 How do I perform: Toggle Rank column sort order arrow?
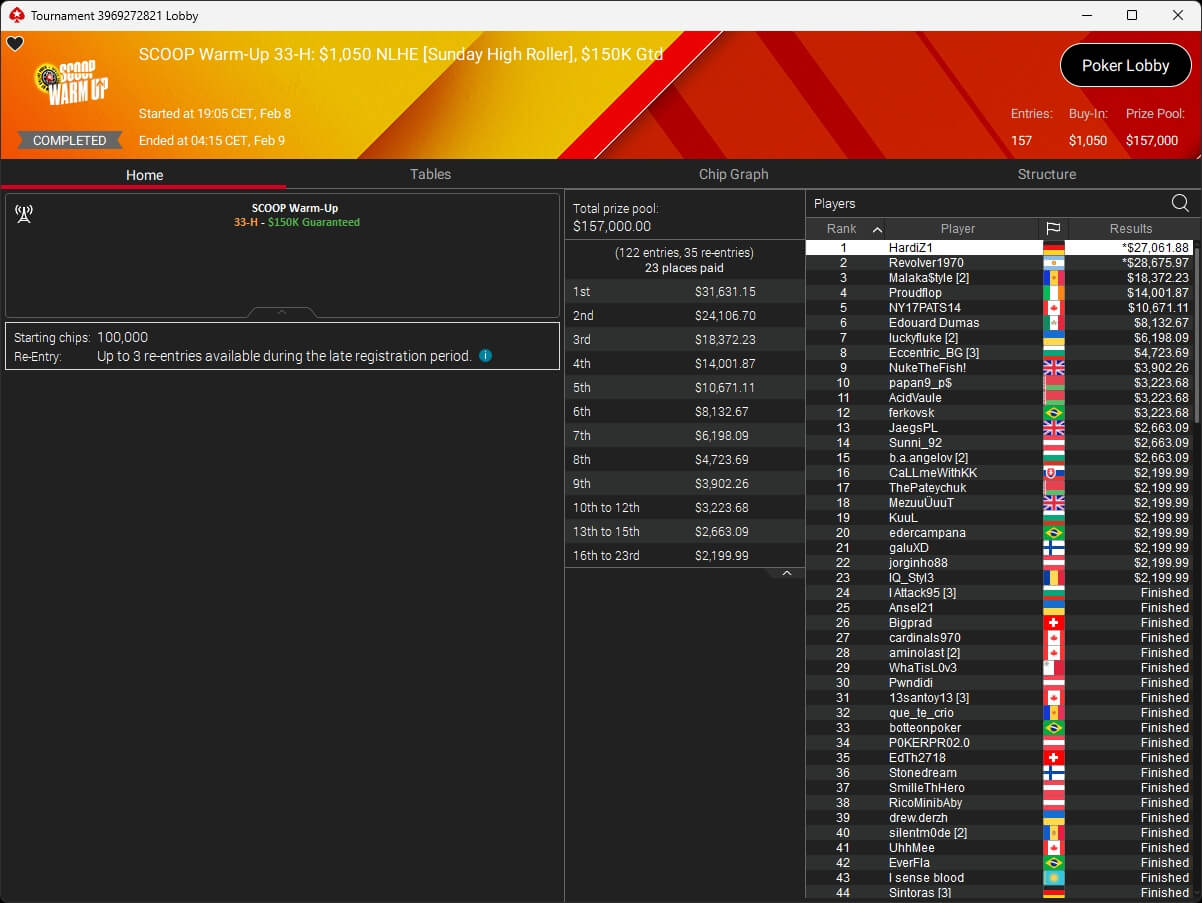tap(877, 229)
